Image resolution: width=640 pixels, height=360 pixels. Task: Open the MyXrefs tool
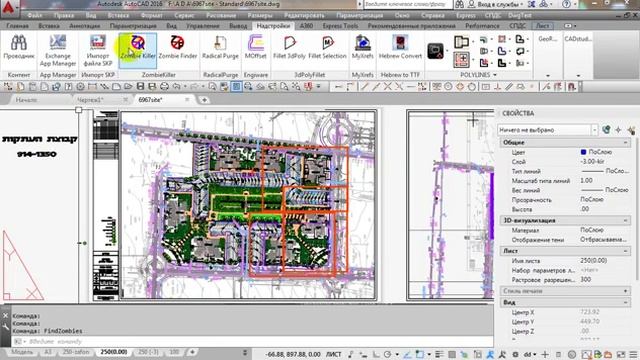point(362,49)
